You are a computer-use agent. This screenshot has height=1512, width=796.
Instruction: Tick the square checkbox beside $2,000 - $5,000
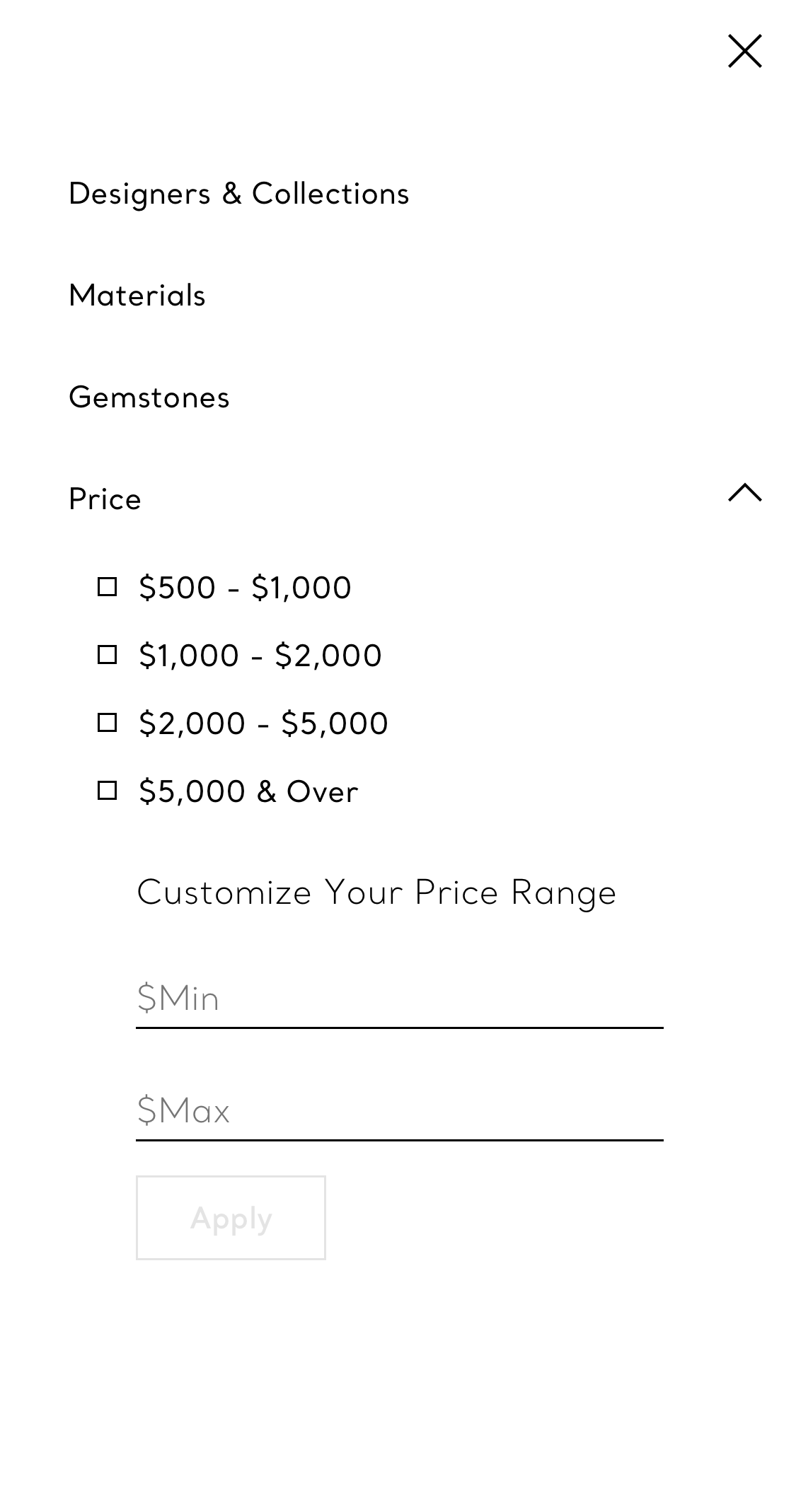point(107,723)
